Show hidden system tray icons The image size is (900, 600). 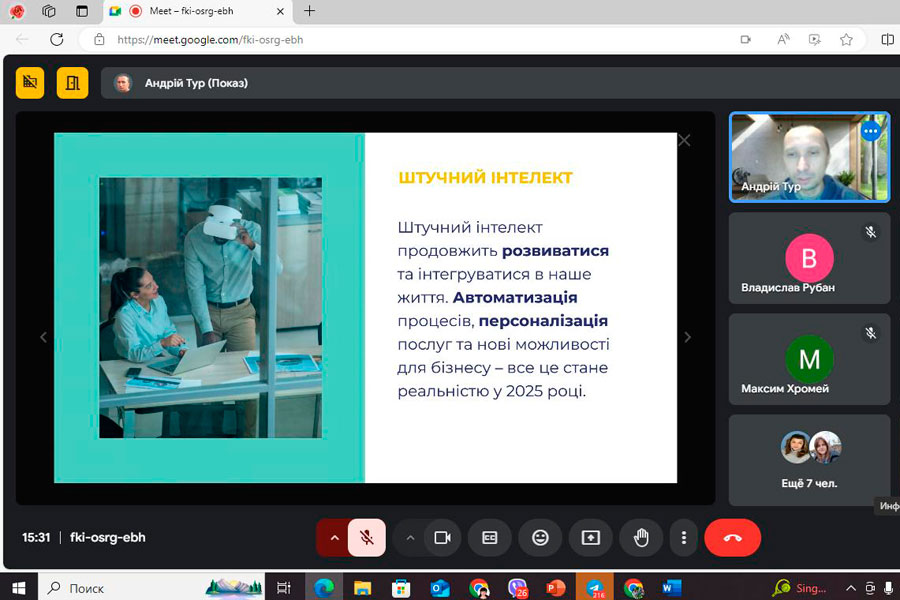[851, 588]
